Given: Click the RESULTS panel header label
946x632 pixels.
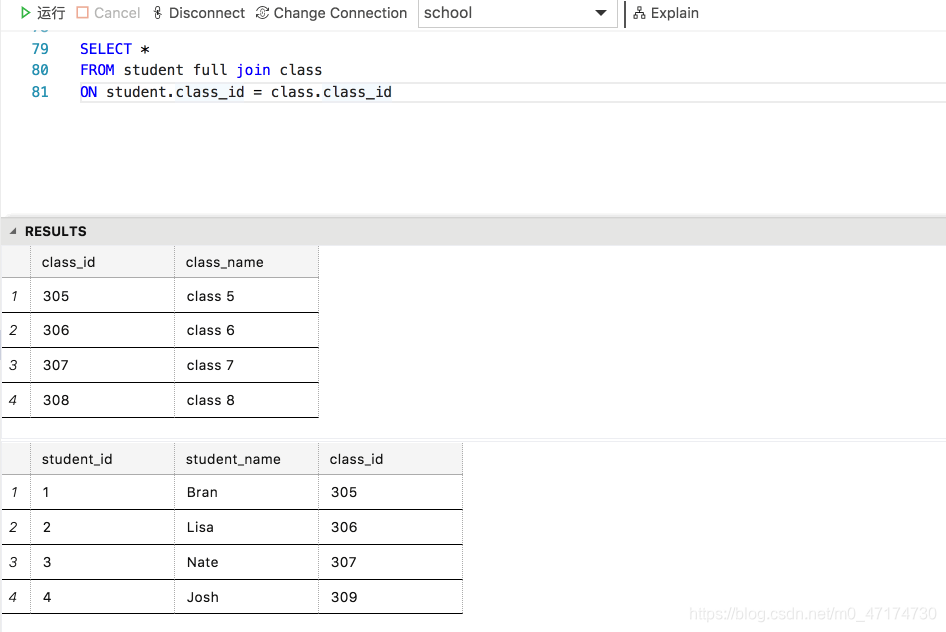Looking at the screenshot, I should 56,232.
